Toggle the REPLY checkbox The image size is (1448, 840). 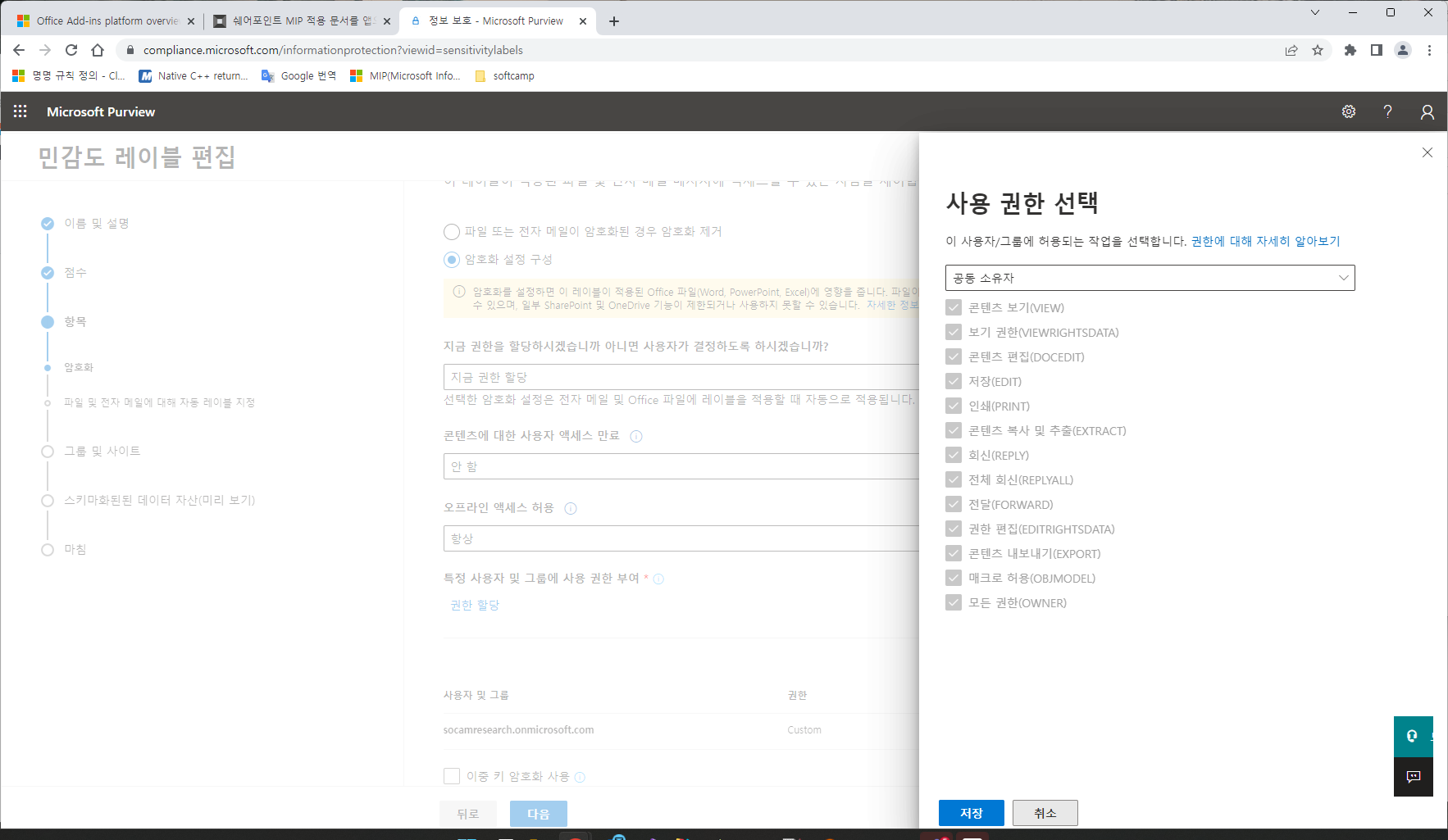pos(954,455)
